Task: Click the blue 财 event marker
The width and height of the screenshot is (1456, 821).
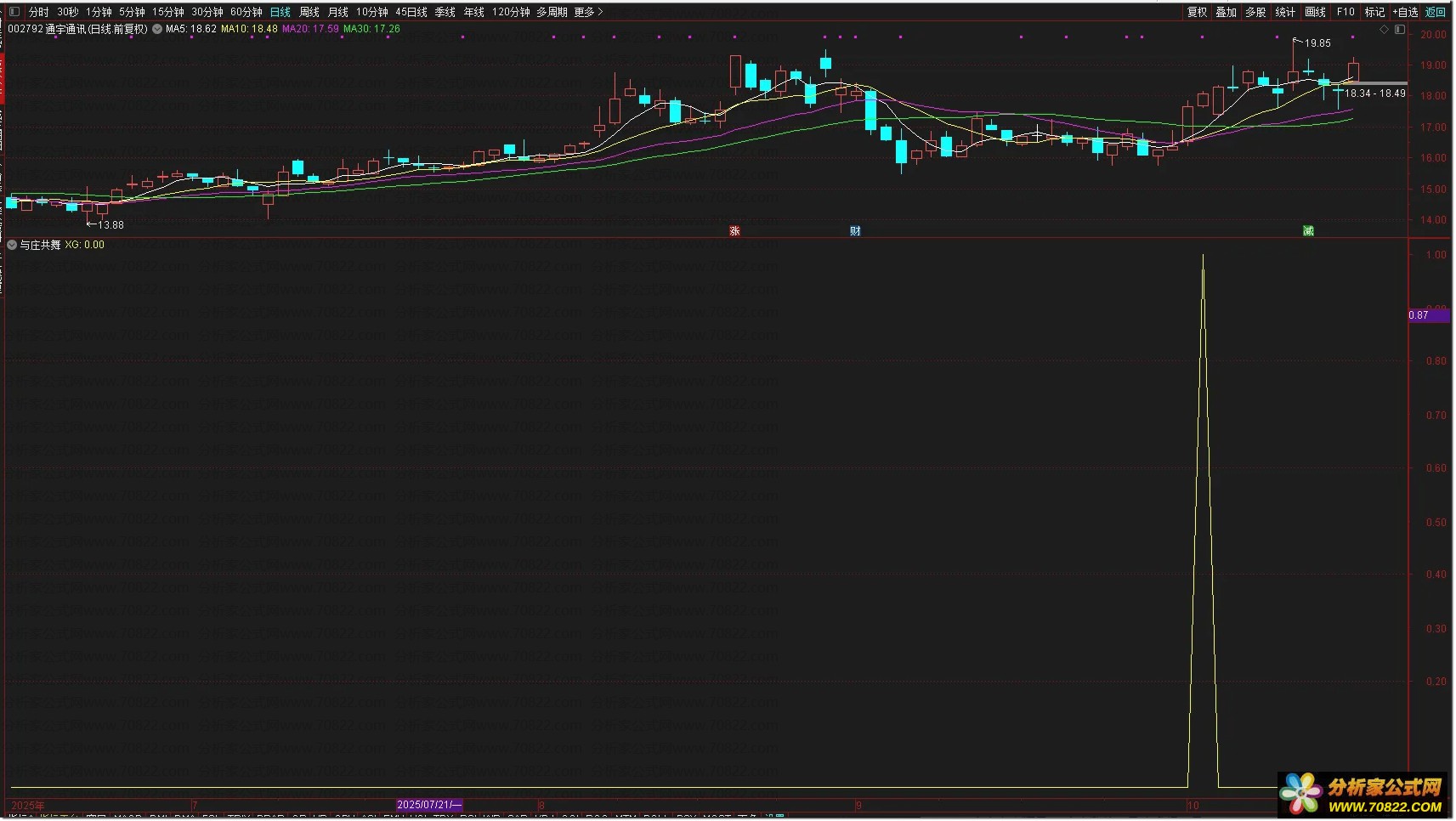Action: 855,231
